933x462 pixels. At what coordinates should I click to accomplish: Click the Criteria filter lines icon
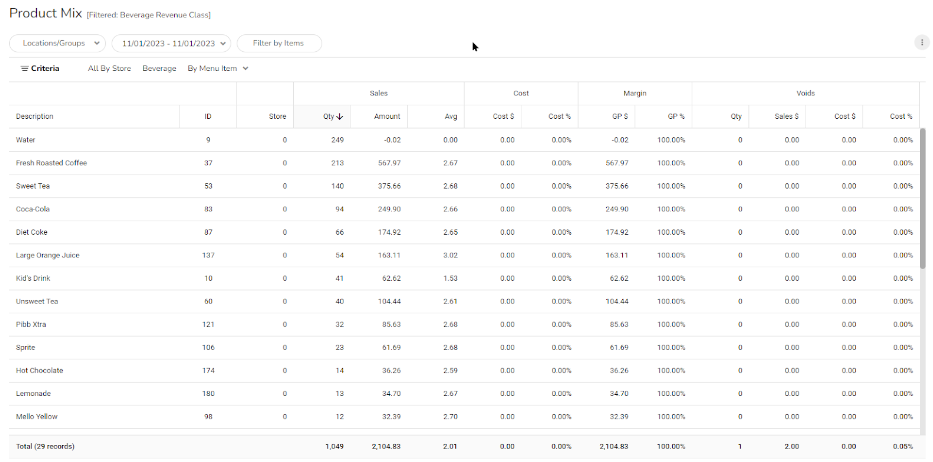pyautogui.click(x=24, y=69)
